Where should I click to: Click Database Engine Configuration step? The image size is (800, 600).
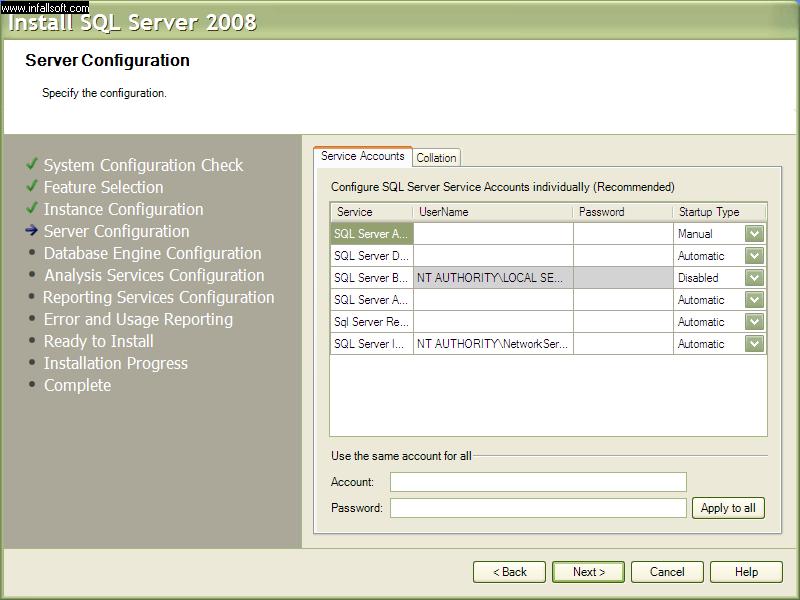(x=153, y=253)
